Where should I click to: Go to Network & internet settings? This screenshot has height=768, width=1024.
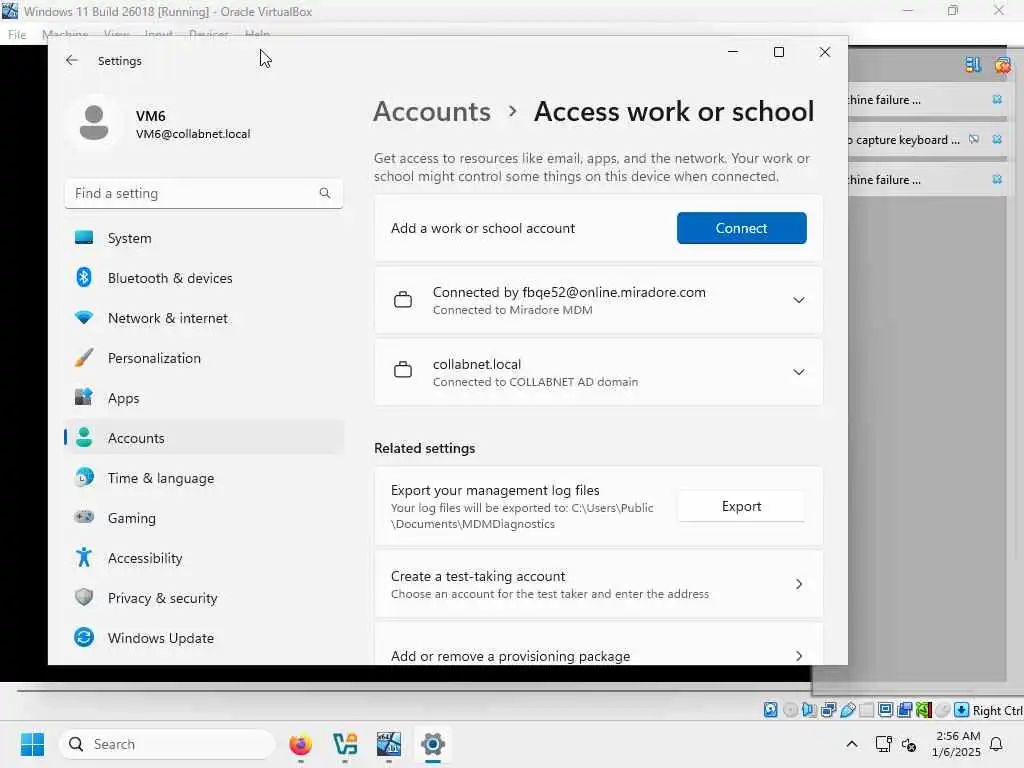(204, 318)
